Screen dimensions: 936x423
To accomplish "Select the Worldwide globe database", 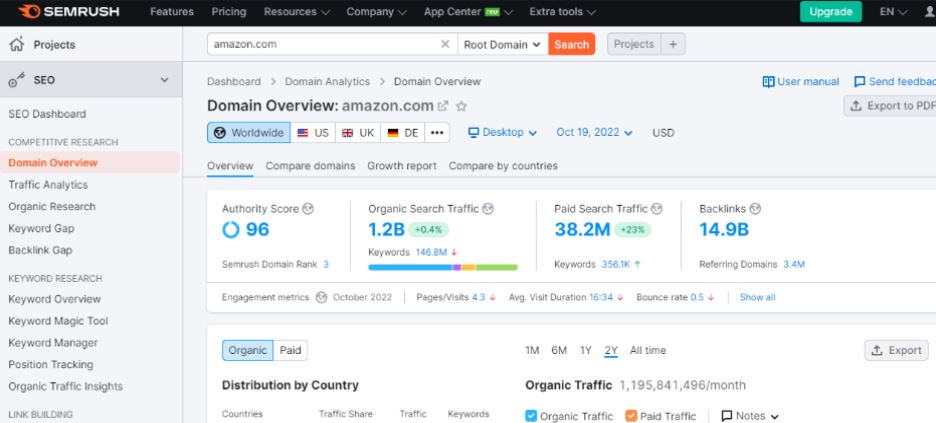I will (x=249, y=132).
